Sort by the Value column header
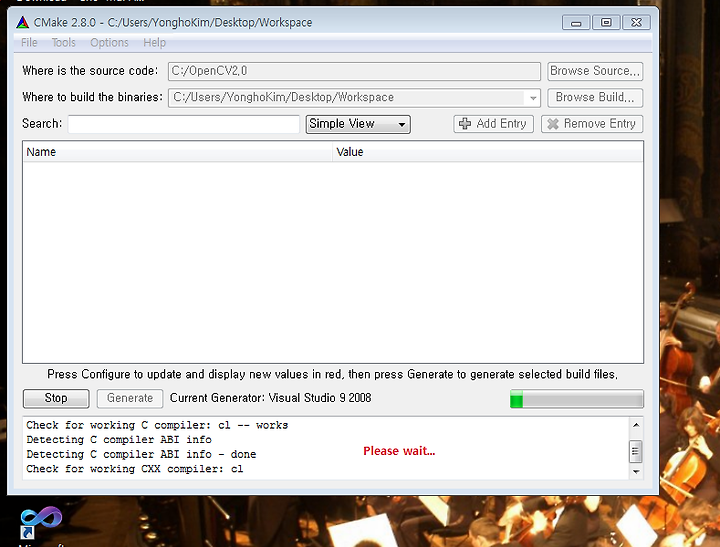 [488, 152]
